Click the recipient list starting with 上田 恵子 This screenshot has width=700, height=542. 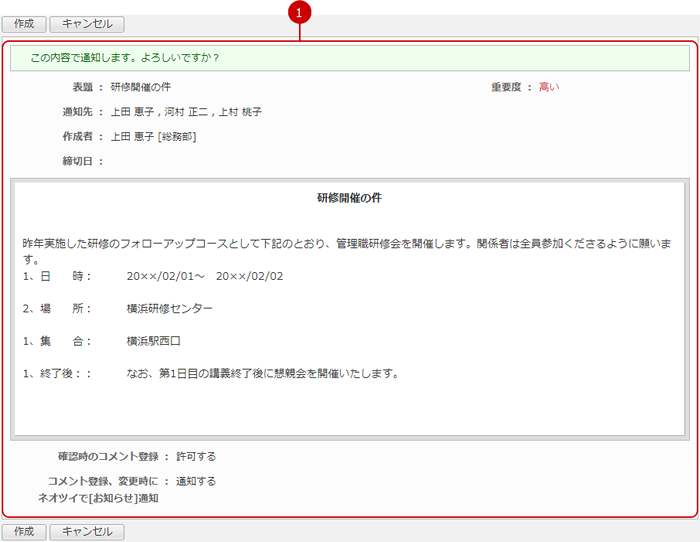[x=186, y=112]
